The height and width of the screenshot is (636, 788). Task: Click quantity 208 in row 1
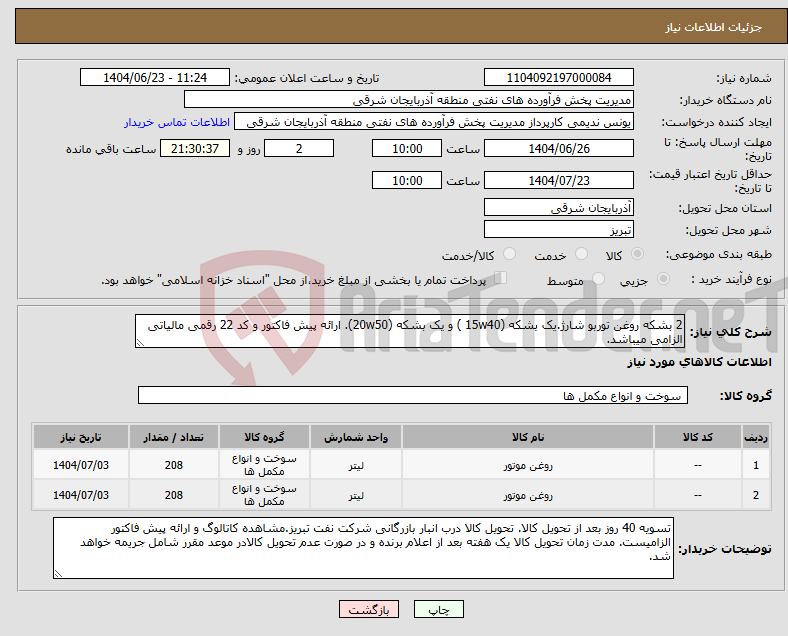[x=173, y=465]
